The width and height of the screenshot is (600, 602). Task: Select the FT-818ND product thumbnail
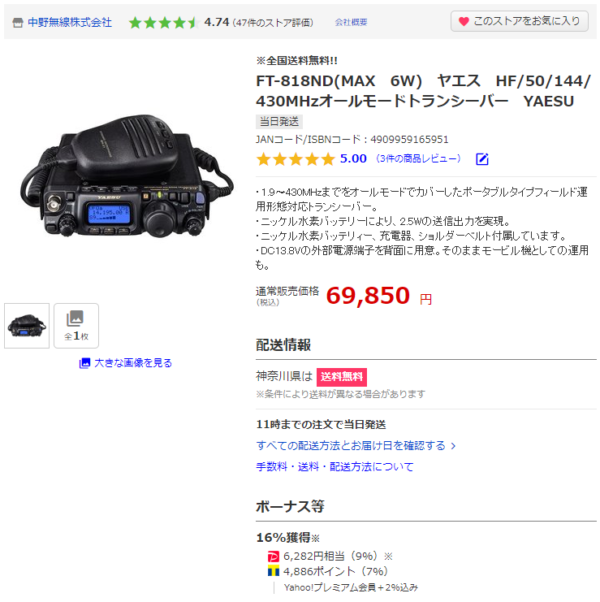point(27,326)
